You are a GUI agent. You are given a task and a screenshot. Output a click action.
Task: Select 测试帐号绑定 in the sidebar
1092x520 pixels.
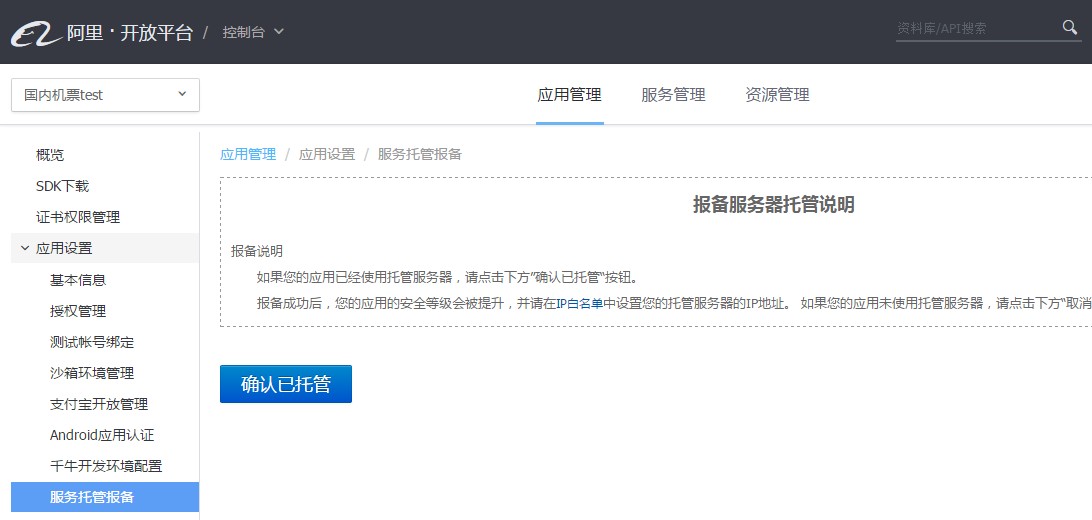click(x=92, y=342)
